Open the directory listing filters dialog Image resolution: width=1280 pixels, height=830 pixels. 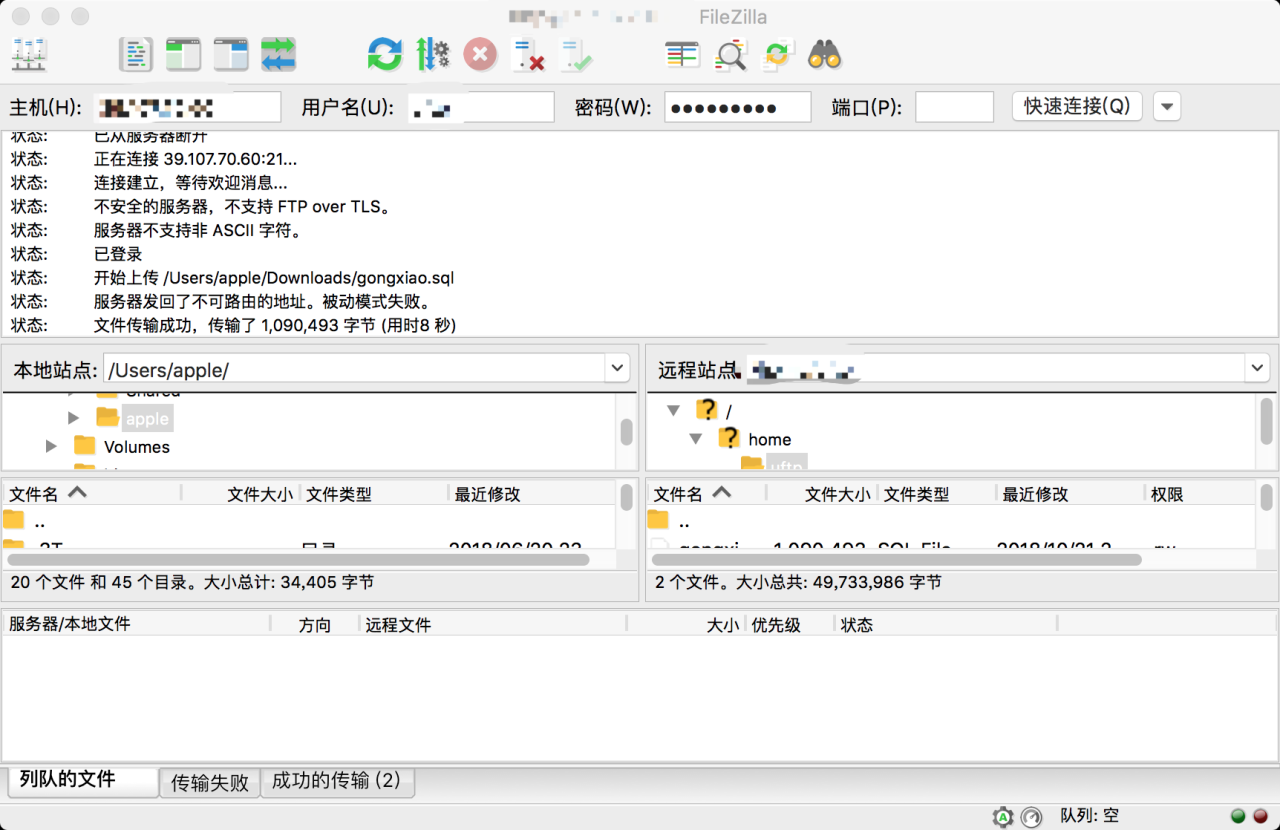click(x=683, y=54)
